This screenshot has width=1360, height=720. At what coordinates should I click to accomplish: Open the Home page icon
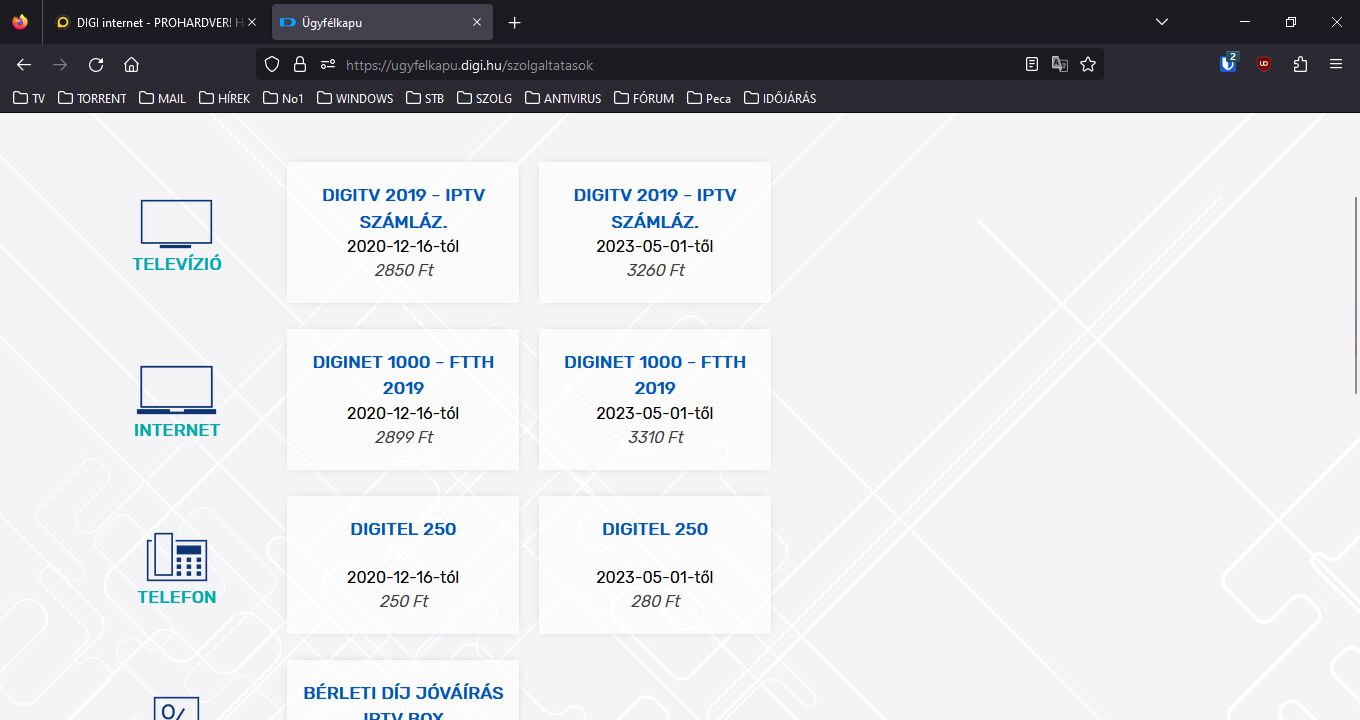[131, 65]
